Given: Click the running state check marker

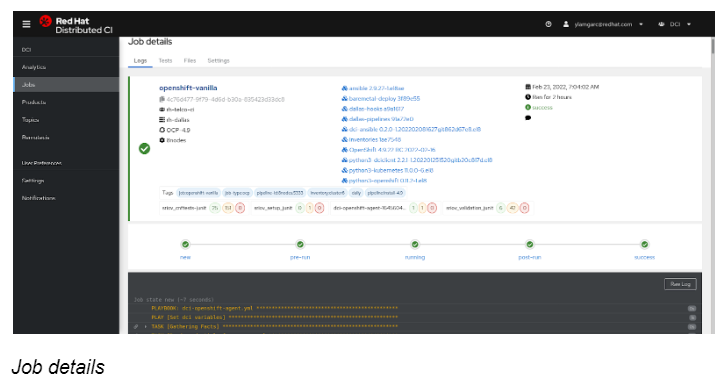Looking at the screenshot, I should coord(415,244).
